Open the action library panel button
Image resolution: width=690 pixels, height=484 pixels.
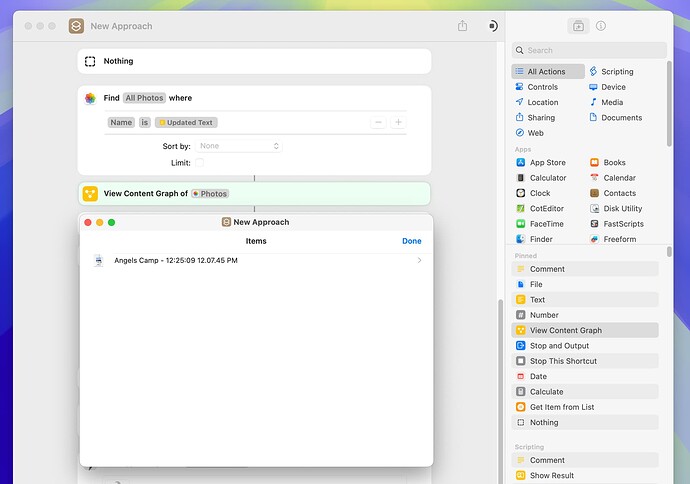tap(578, 26)
